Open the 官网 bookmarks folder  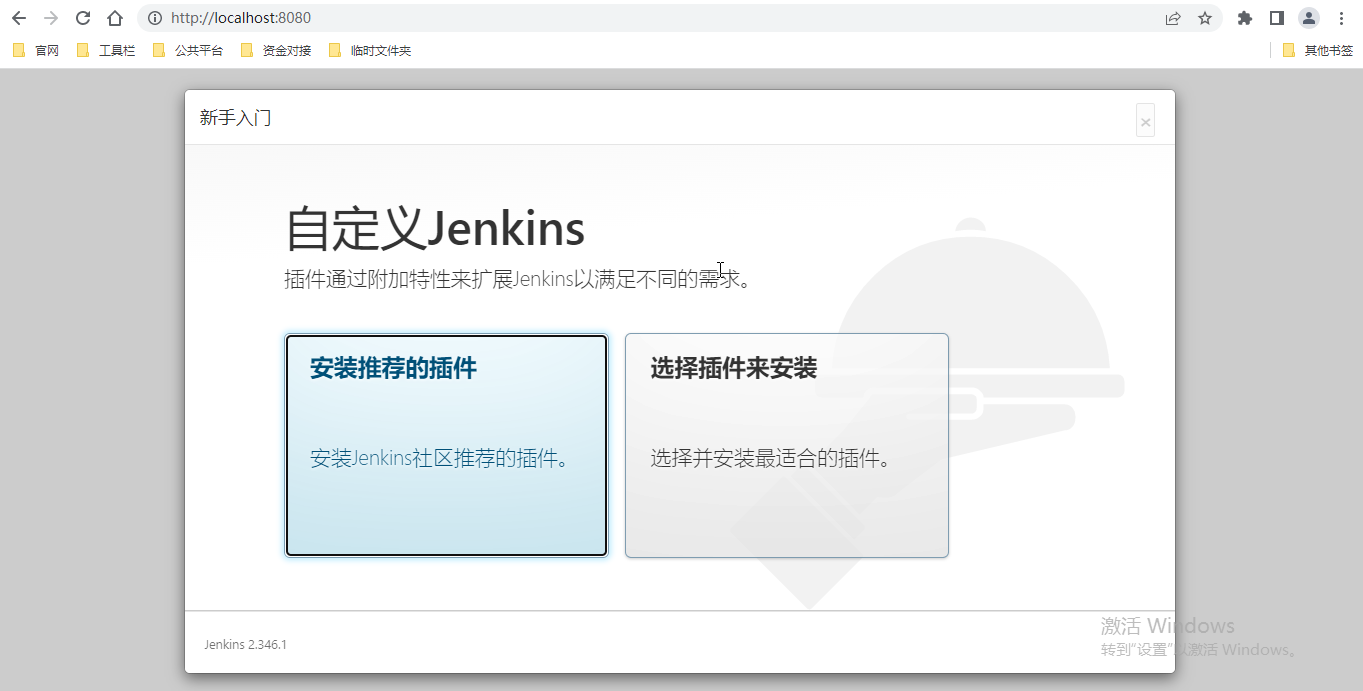45,49
